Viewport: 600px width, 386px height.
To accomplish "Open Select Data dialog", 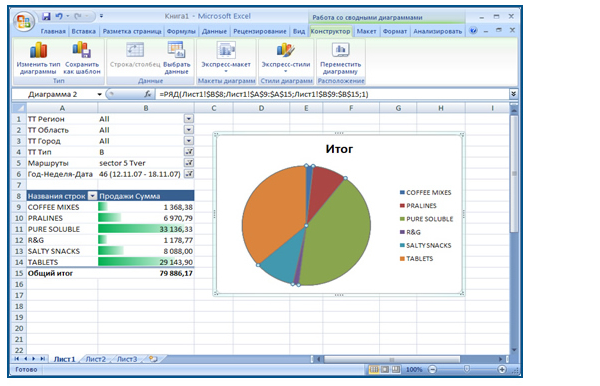I will point(176,58).
